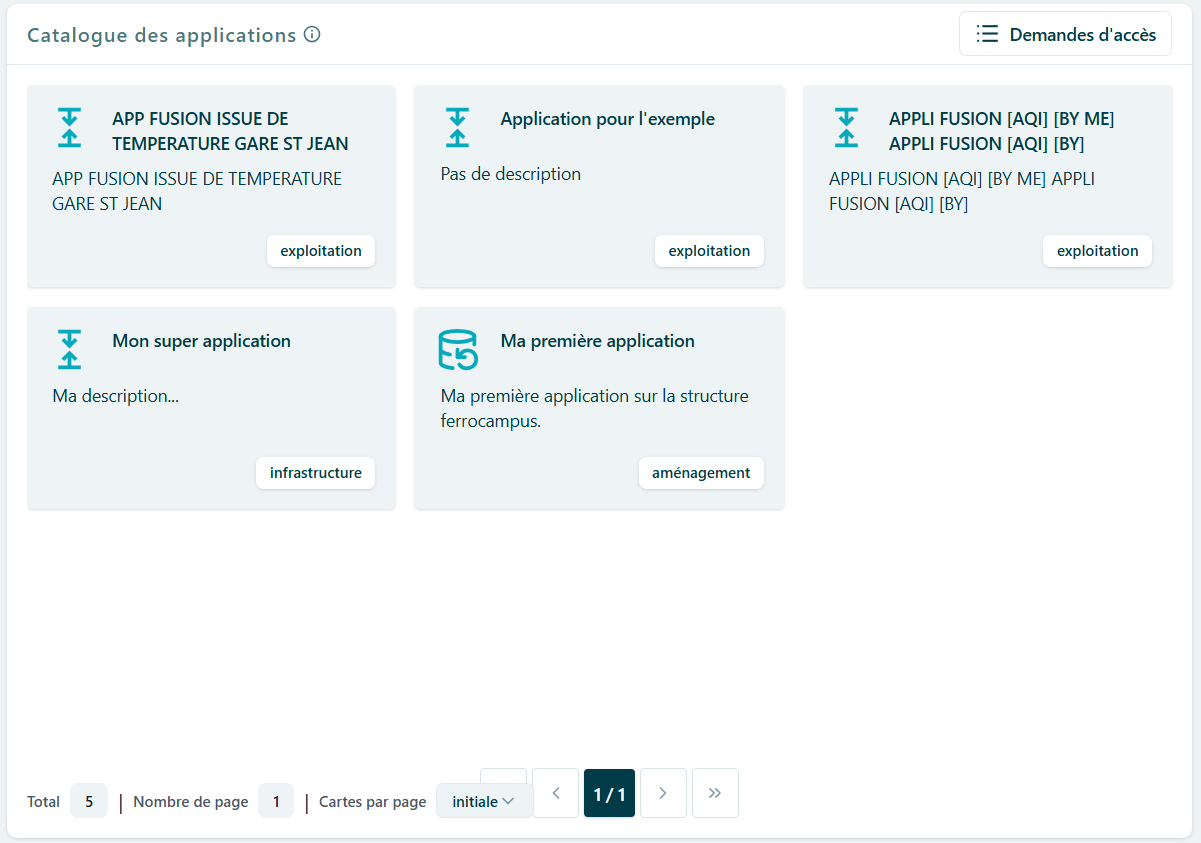Click the fusion icon of APPLI FUSION [AQI] card

tap(846, 128)
